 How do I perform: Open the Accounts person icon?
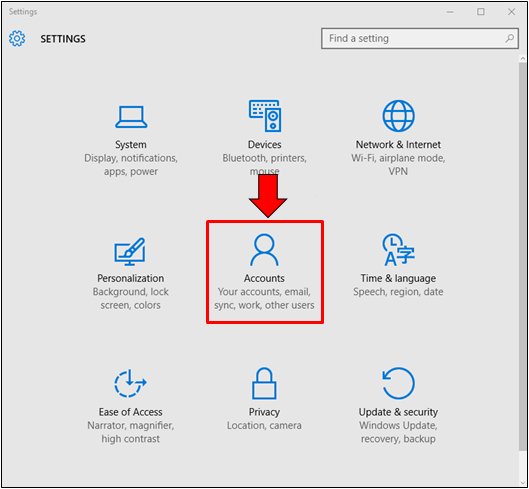pyautogui.click(x=264, y=250)
